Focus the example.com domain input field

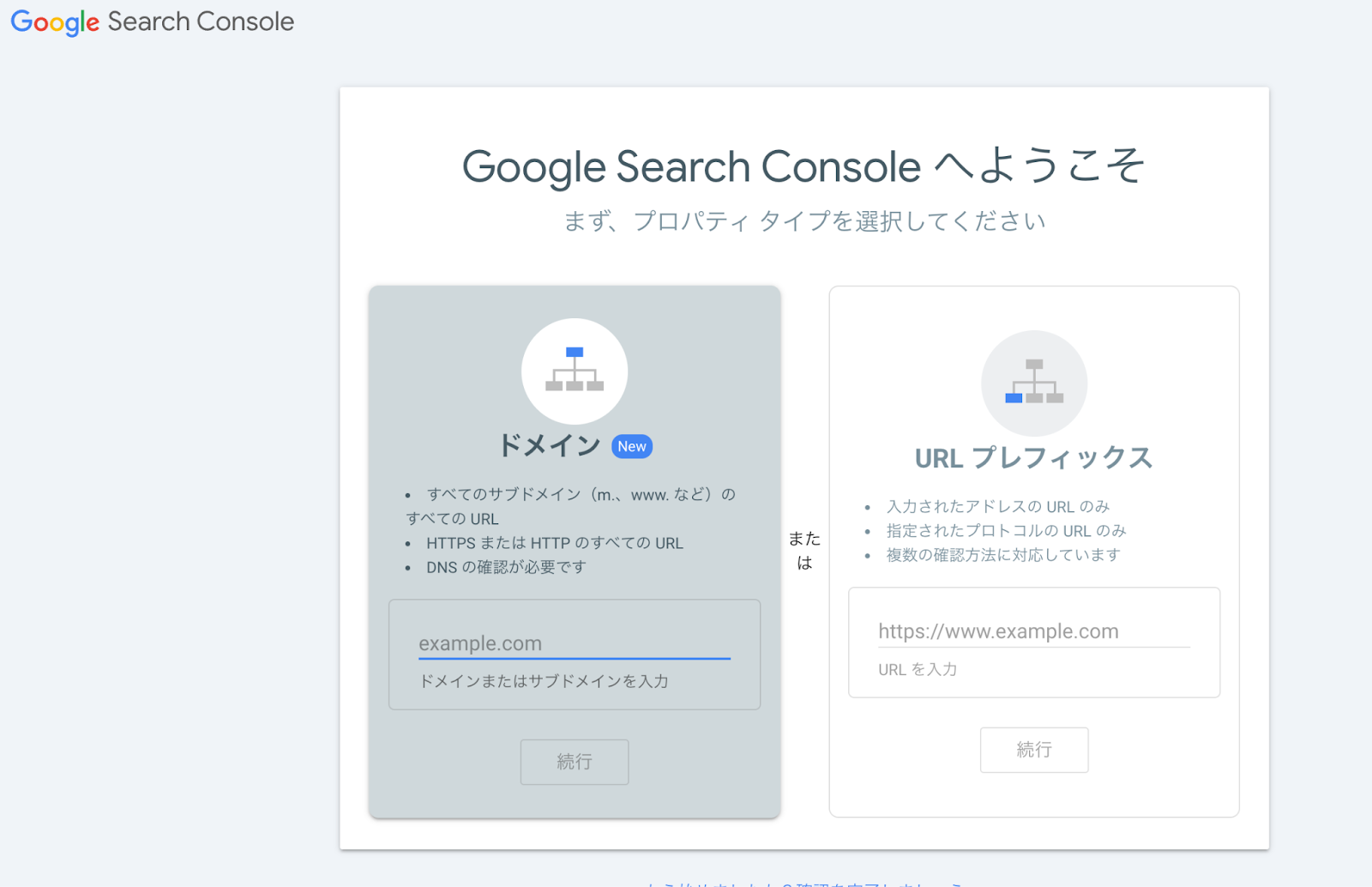click(x=575, y=643)
